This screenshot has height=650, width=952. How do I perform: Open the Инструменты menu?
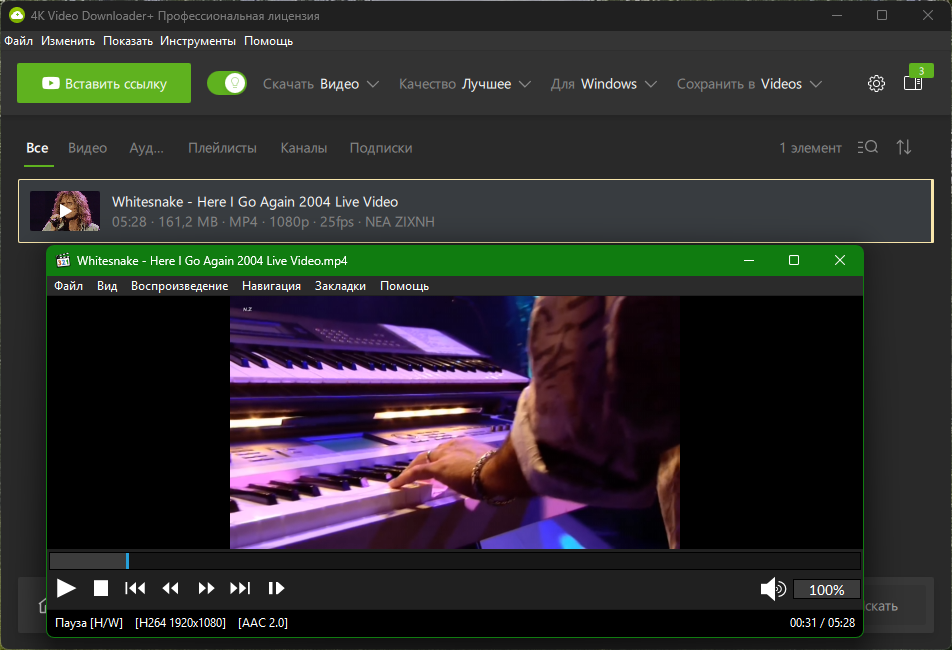(198, 41)
